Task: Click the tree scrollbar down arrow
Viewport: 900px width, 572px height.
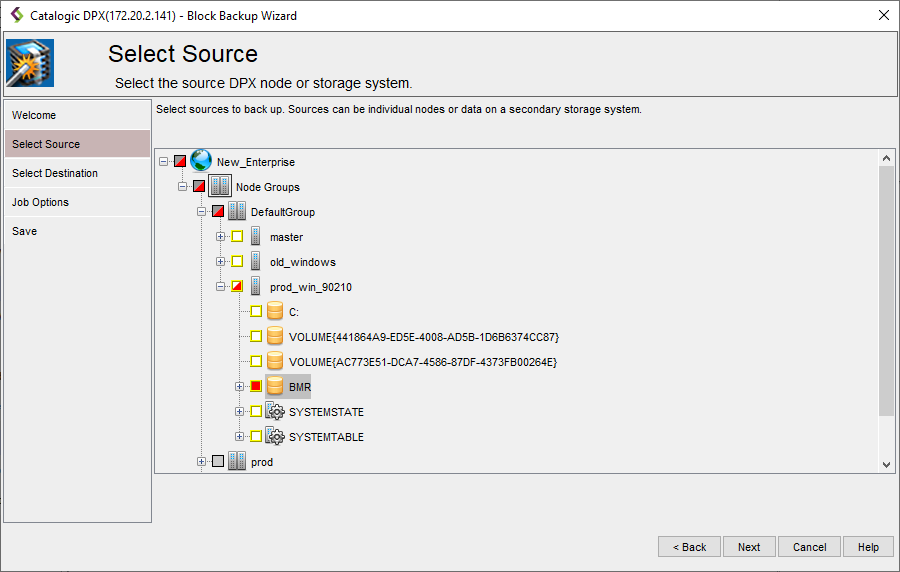Action: (886, 464)
